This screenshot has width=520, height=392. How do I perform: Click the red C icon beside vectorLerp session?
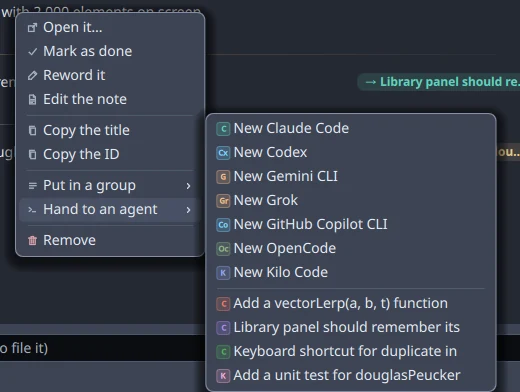click(223, 304)
